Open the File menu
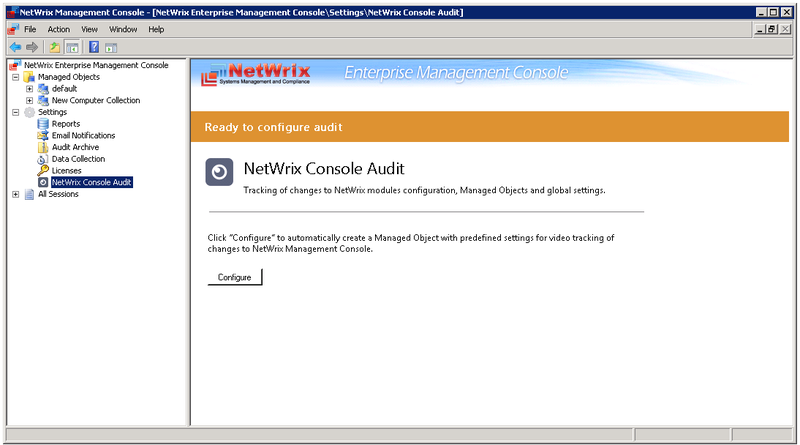 pos(30,30)
